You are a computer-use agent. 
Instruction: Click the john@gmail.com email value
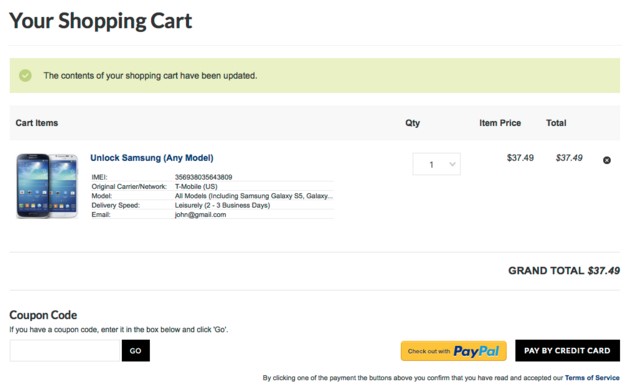pyautogui.click(x=200, y=215)
